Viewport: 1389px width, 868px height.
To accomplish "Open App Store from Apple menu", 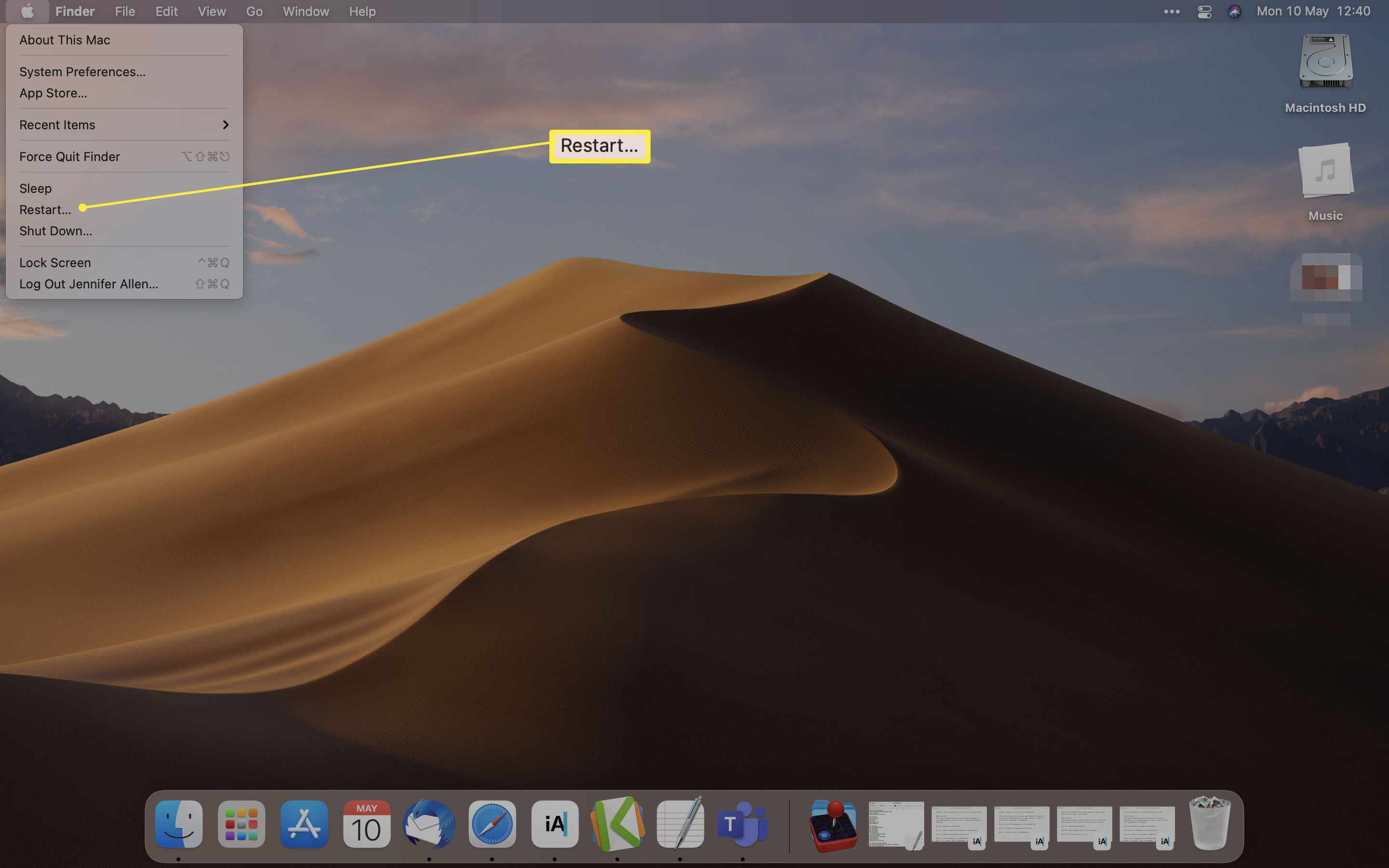I will [53, 92].
